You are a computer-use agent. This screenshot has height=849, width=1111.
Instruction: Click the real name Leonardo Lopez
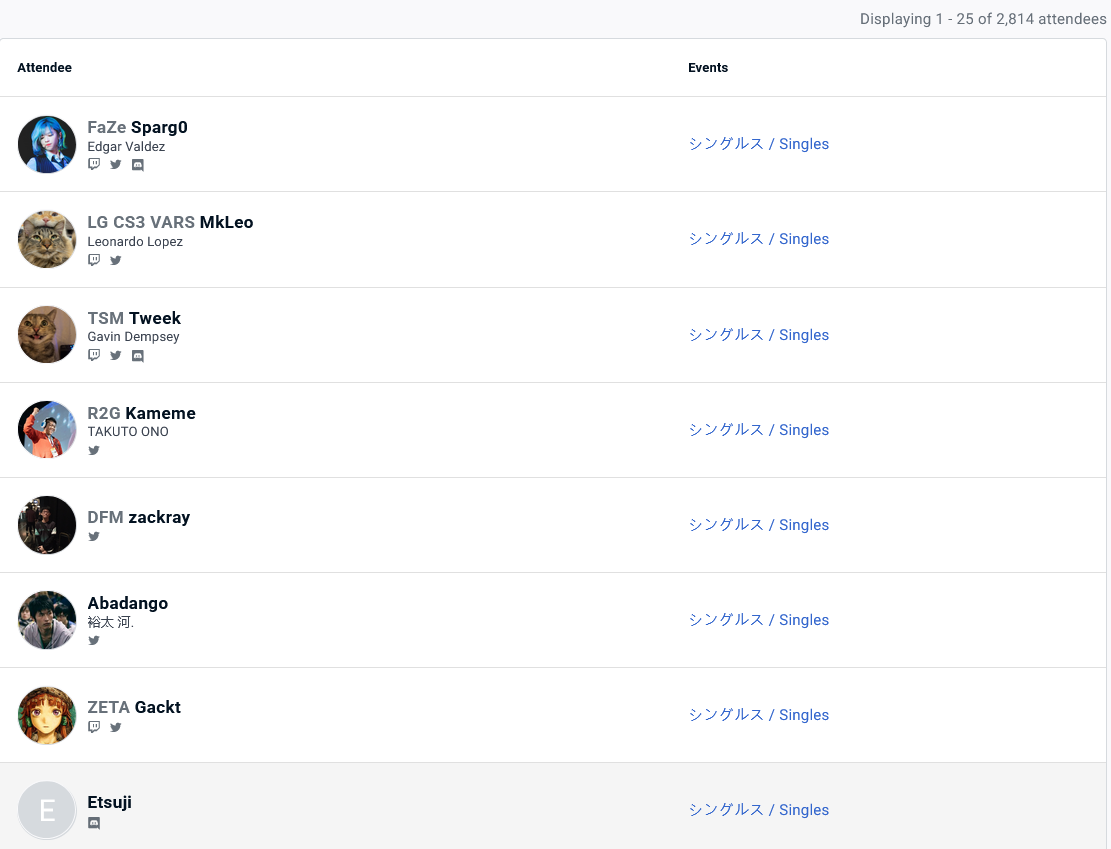[x=135, y=242]
